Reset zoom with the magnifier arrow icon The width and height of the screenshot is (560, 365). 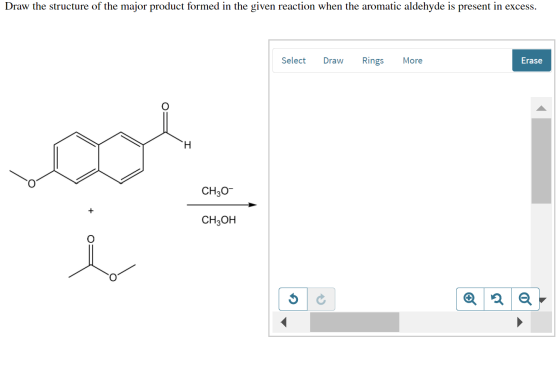[x=498, y=299]
